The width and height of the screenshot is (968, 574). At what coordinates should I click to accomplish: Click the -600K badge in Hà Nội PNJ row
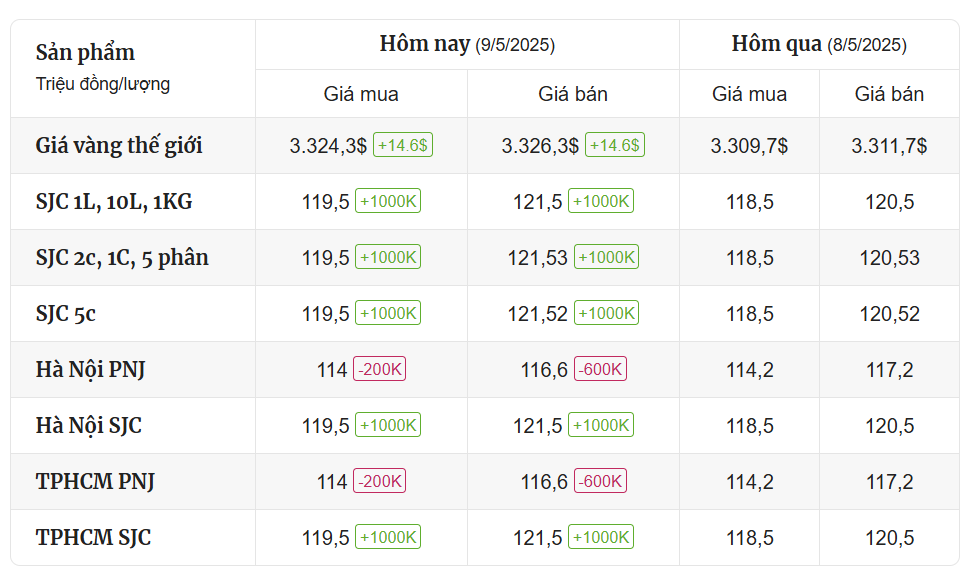pyautogui.click(x=601, y=369)
